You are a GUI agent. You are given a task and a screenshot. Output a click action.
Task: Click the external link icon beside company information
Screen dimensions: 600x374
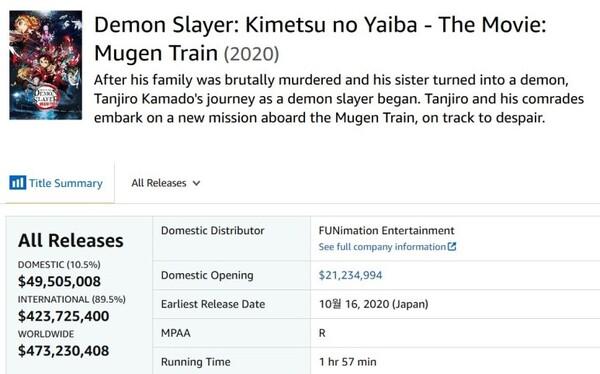[x=452, y=247]
